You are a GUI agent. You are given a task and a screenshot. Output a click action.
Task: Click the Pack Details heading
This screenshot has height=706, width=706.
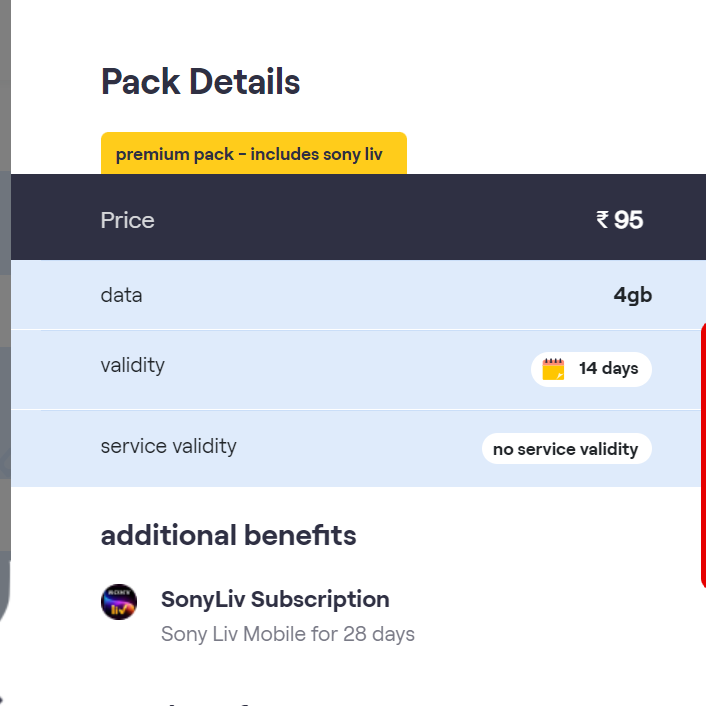tap(200, 82)
